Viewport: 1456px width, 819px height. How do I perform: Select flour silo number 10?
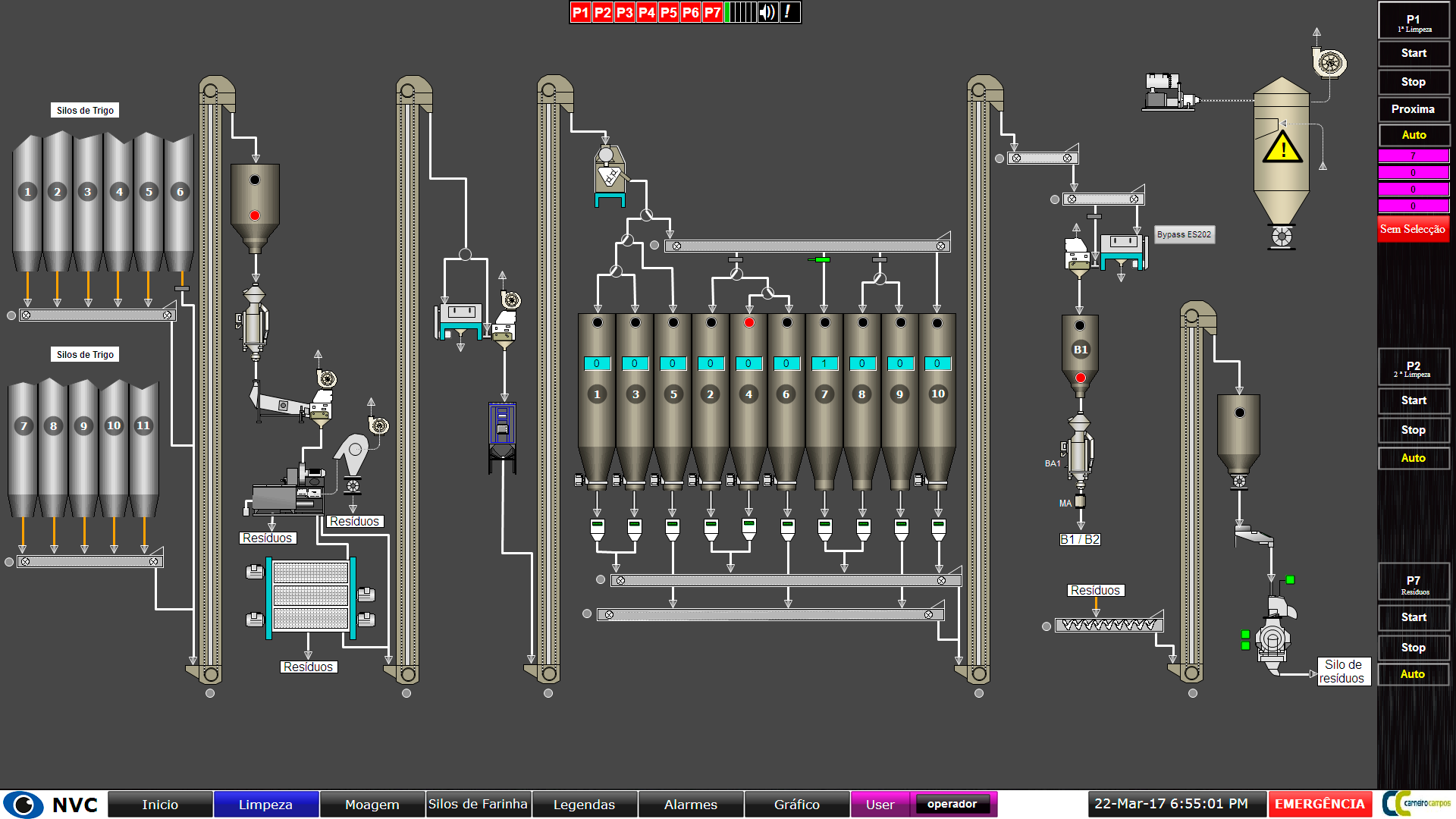coord(937,394)
